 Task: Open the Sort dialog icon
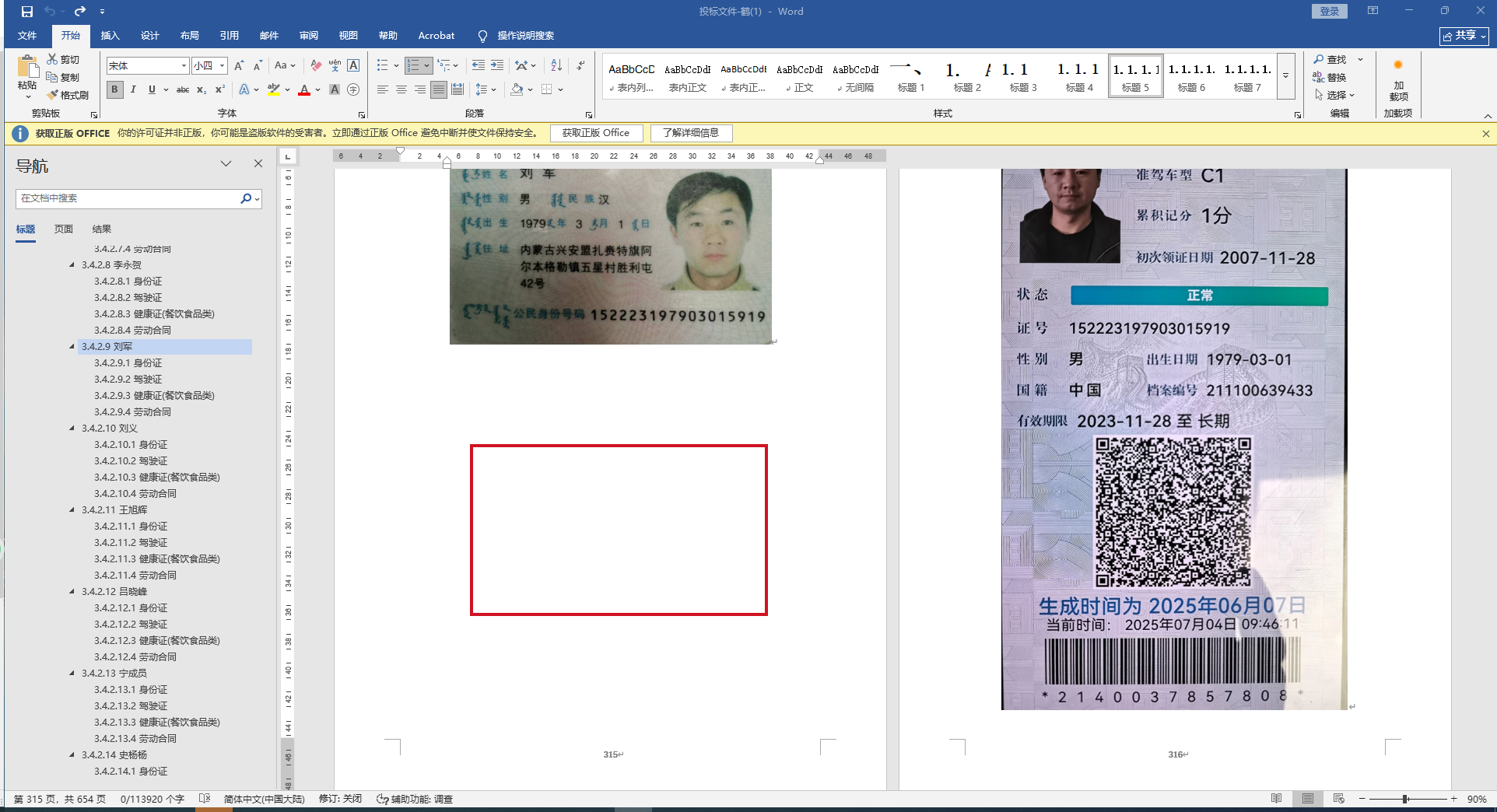click(x=556, y=65)
